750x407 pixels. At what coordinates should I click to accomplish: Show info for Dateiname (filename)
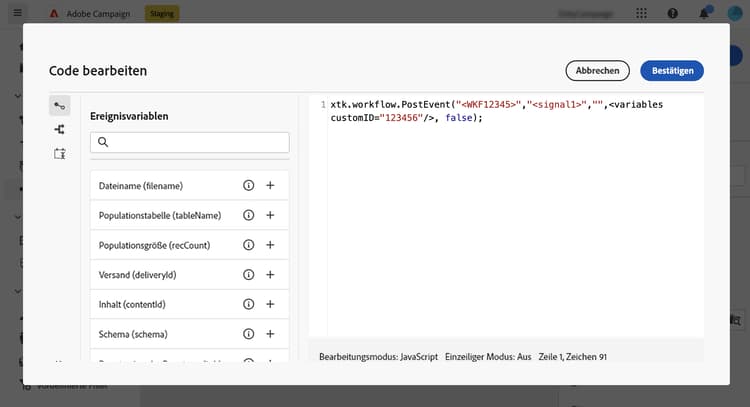[x=248, y=186]
